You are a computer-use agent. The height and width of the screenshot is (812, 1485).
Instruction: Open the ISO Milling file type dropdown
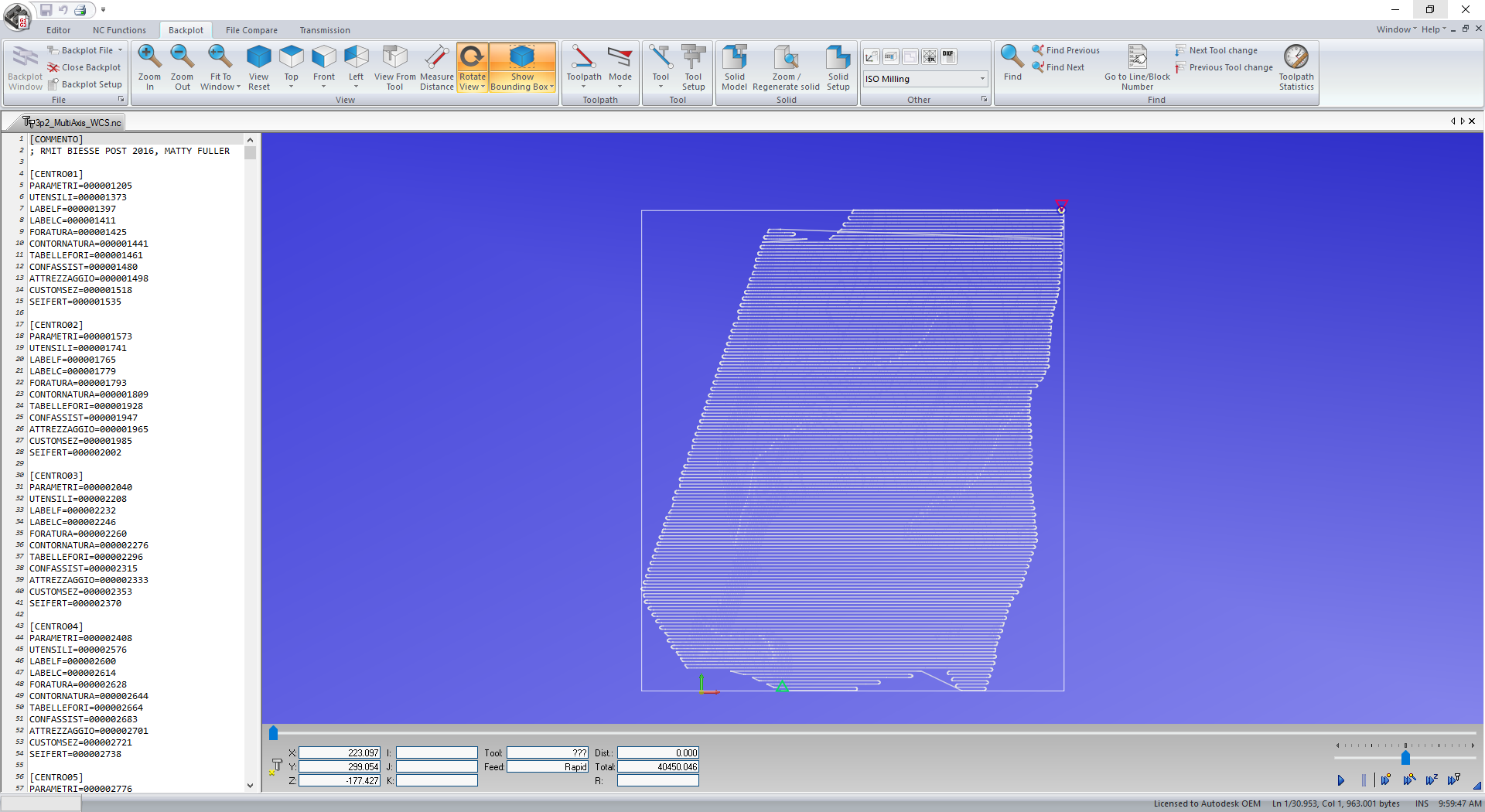[x=981, y=79]
